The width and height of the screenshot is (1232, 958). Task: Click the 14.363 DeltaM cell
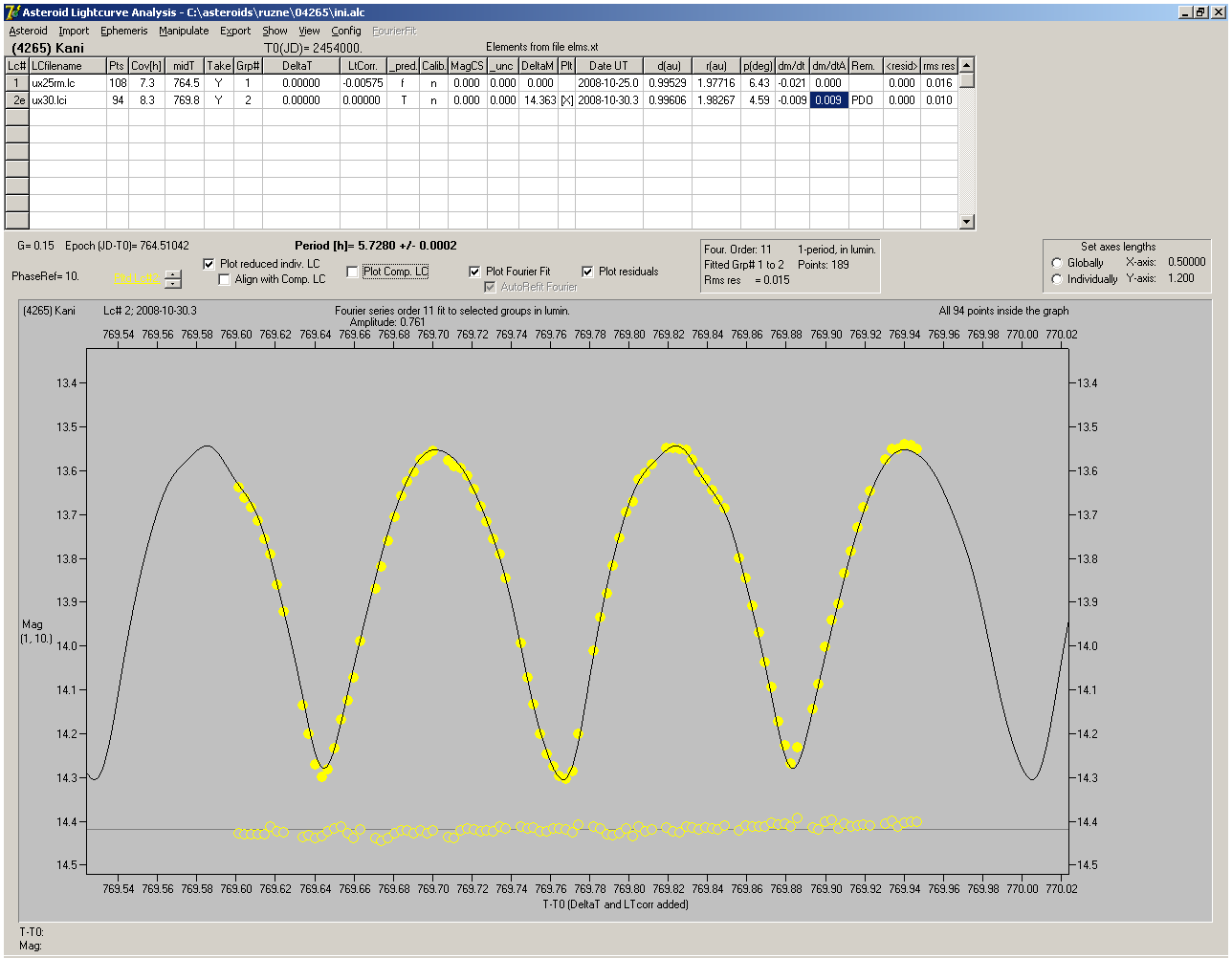point(539,99)
